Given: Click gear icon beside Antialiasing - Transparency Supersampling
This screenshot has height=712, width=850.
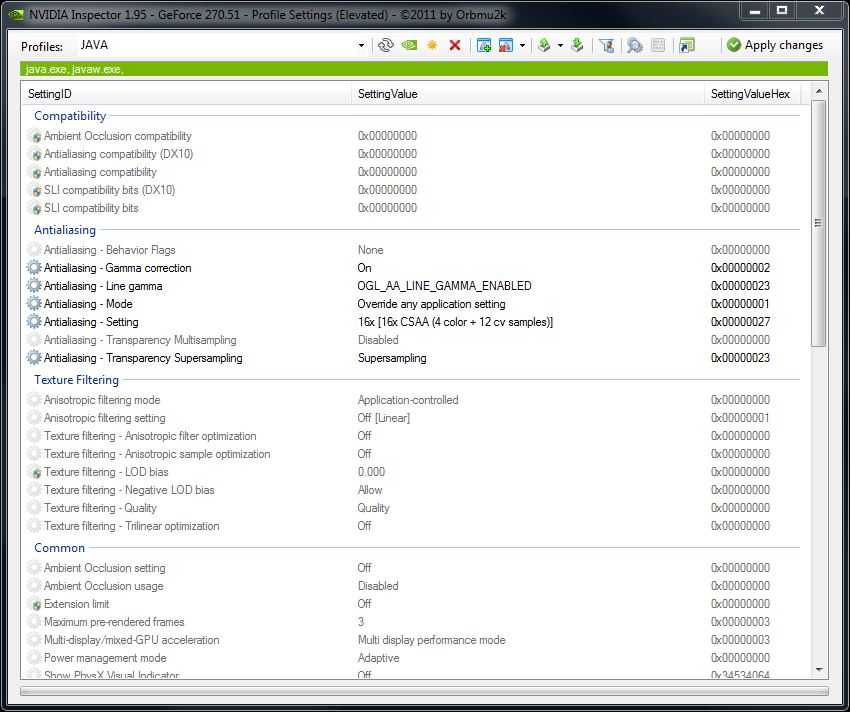Looking at the screenshot, I should 34,358.
